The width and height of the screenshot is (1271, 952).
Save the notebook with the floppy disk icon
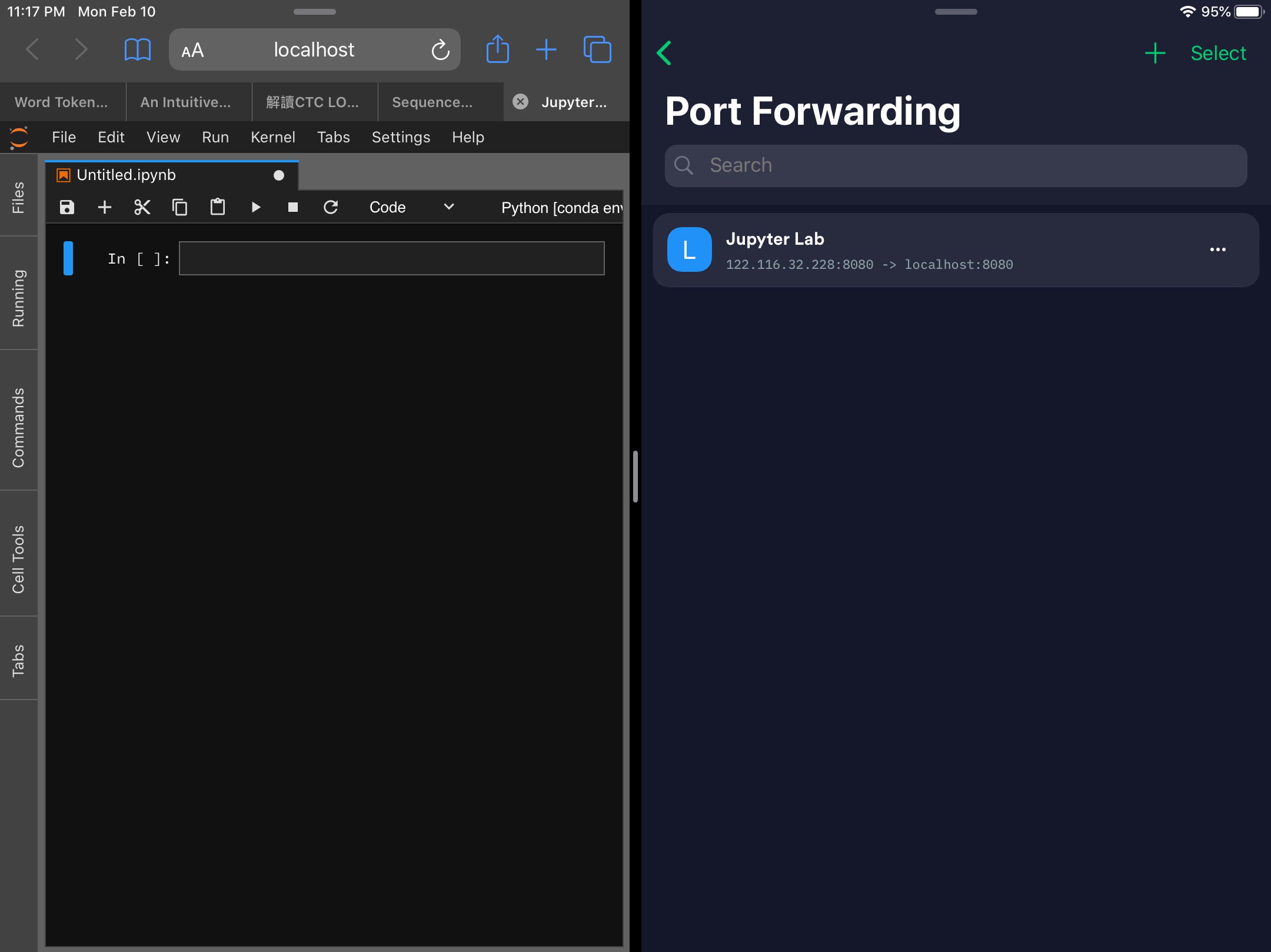click(x=67, y=207)
